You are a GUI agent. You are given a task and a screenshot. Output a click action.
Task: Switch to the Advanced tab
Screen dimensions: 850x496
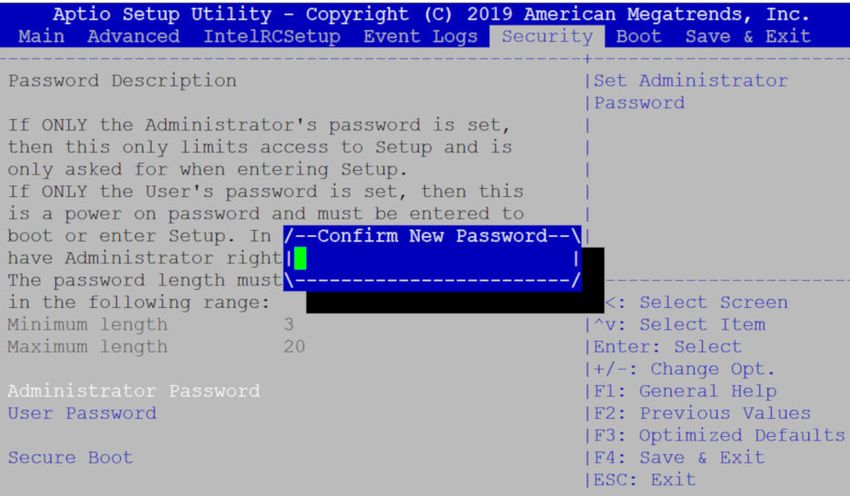tap(133, 36)
